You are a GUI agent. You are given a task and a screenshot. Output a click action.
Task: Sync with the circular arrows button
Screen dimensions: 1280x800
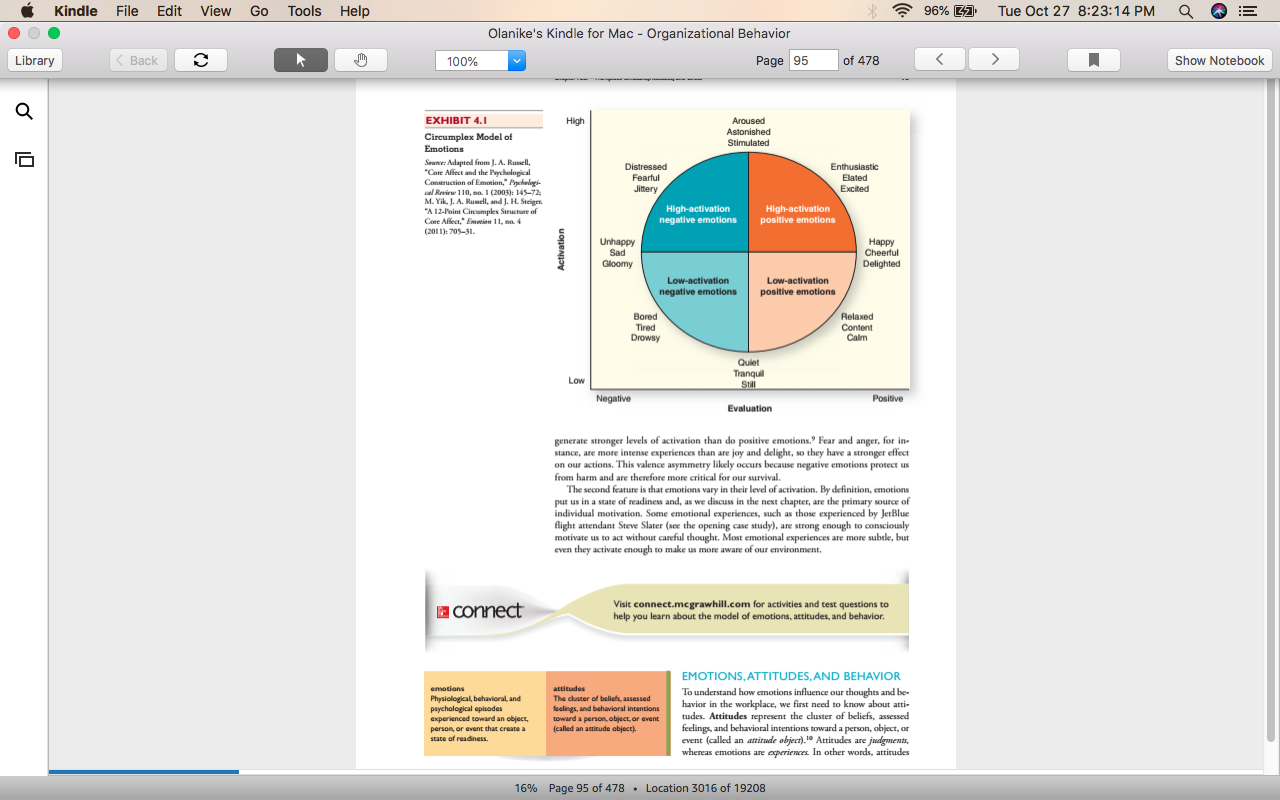click(x=201, y=60)
